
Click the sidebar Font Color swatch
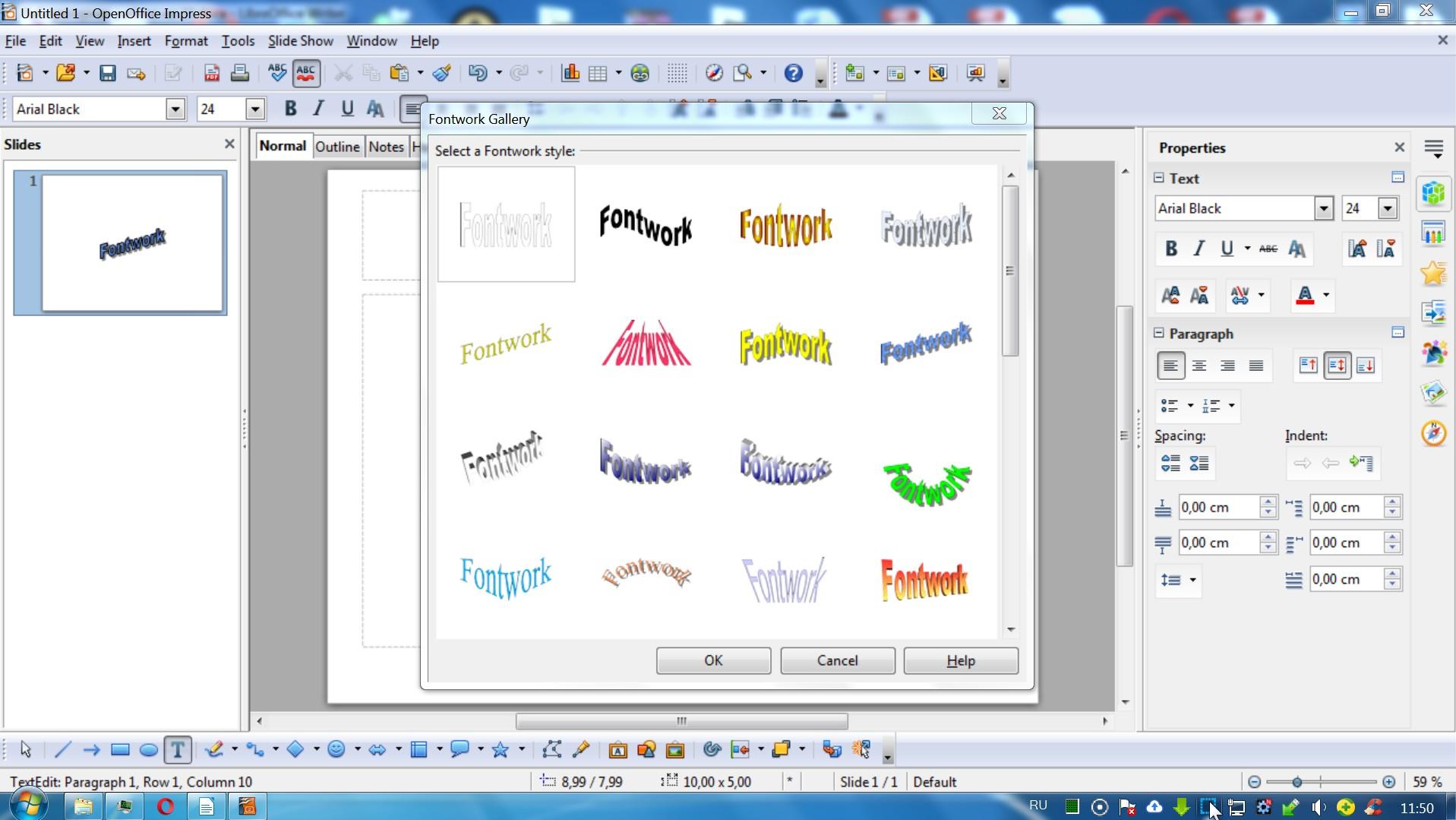click(1305, 295)
